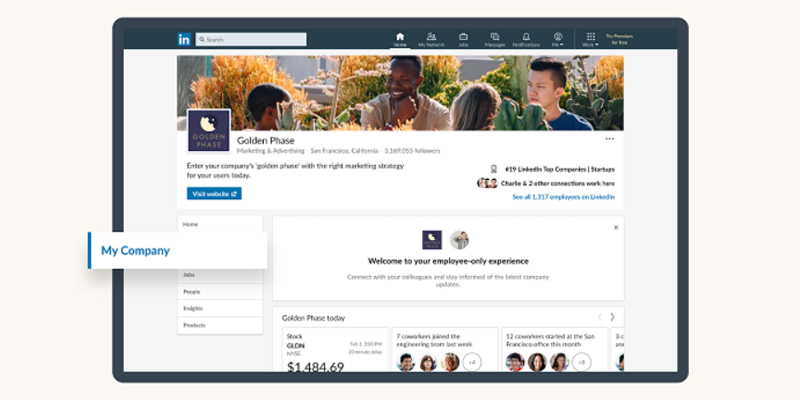The image size is (800, 400).
Task: Select the People sidebar tab
Action: tap(220, 292)
